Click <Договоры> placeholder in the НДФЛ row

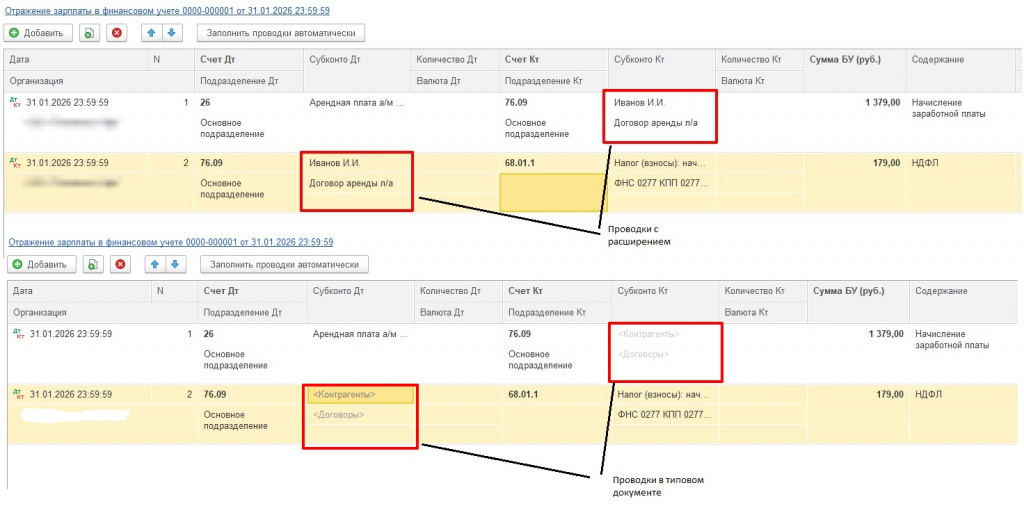tap(339, 415)
